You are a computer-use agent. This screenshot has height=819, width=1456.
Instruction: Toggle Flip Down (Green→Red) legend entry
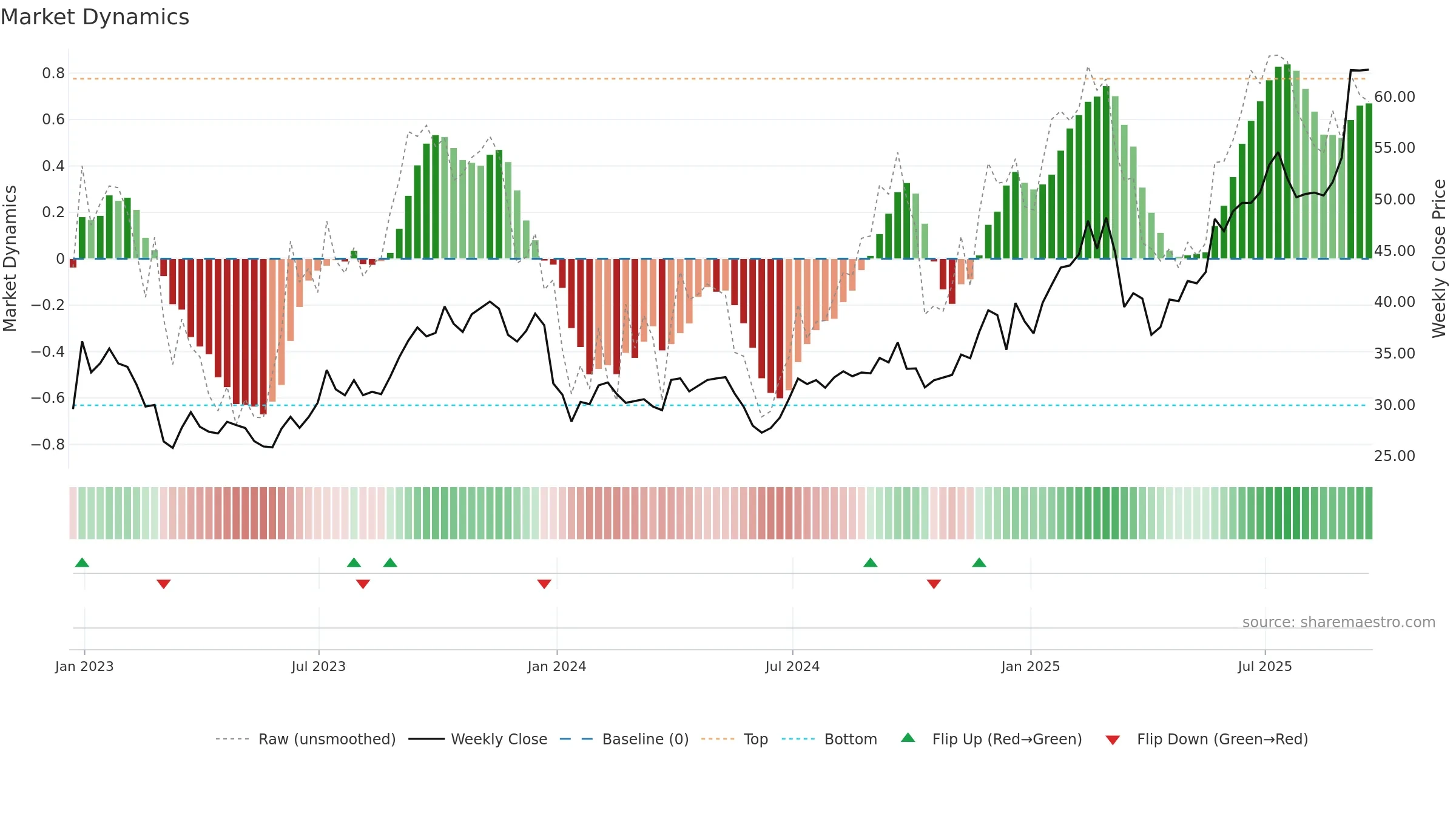1207,739
